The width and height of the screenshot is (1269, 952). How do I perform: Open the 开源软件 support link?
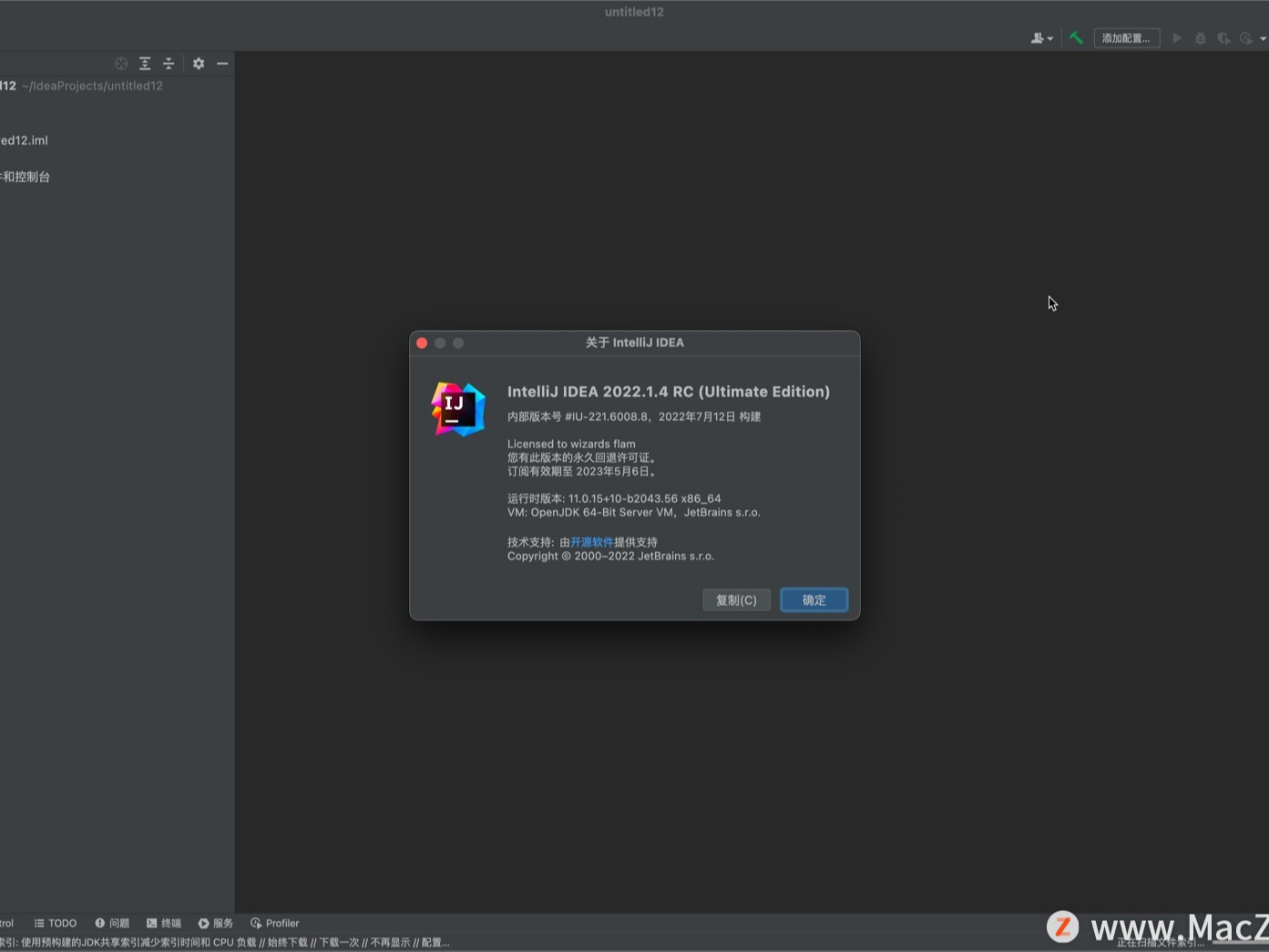[591, 541]
